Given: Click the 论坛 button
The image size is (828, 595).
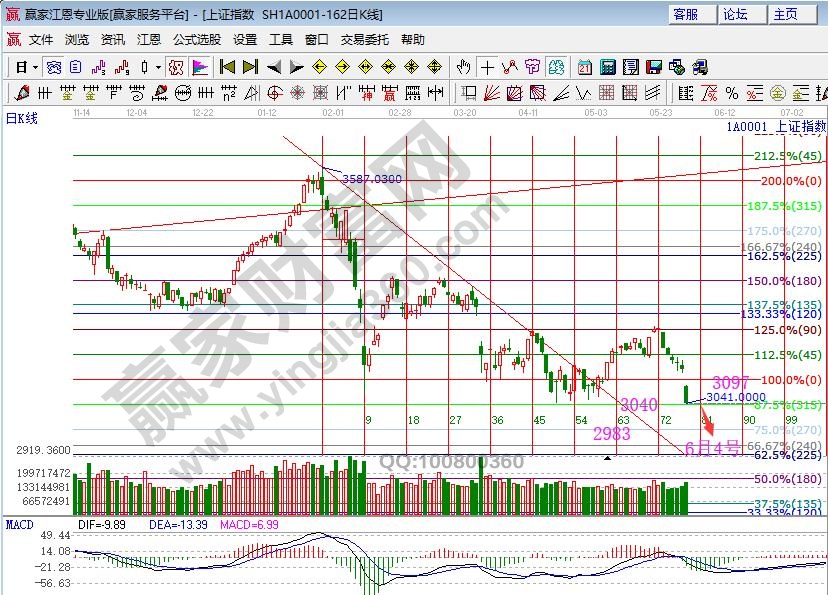Looking at the screenshot, I should pos(735,14).
